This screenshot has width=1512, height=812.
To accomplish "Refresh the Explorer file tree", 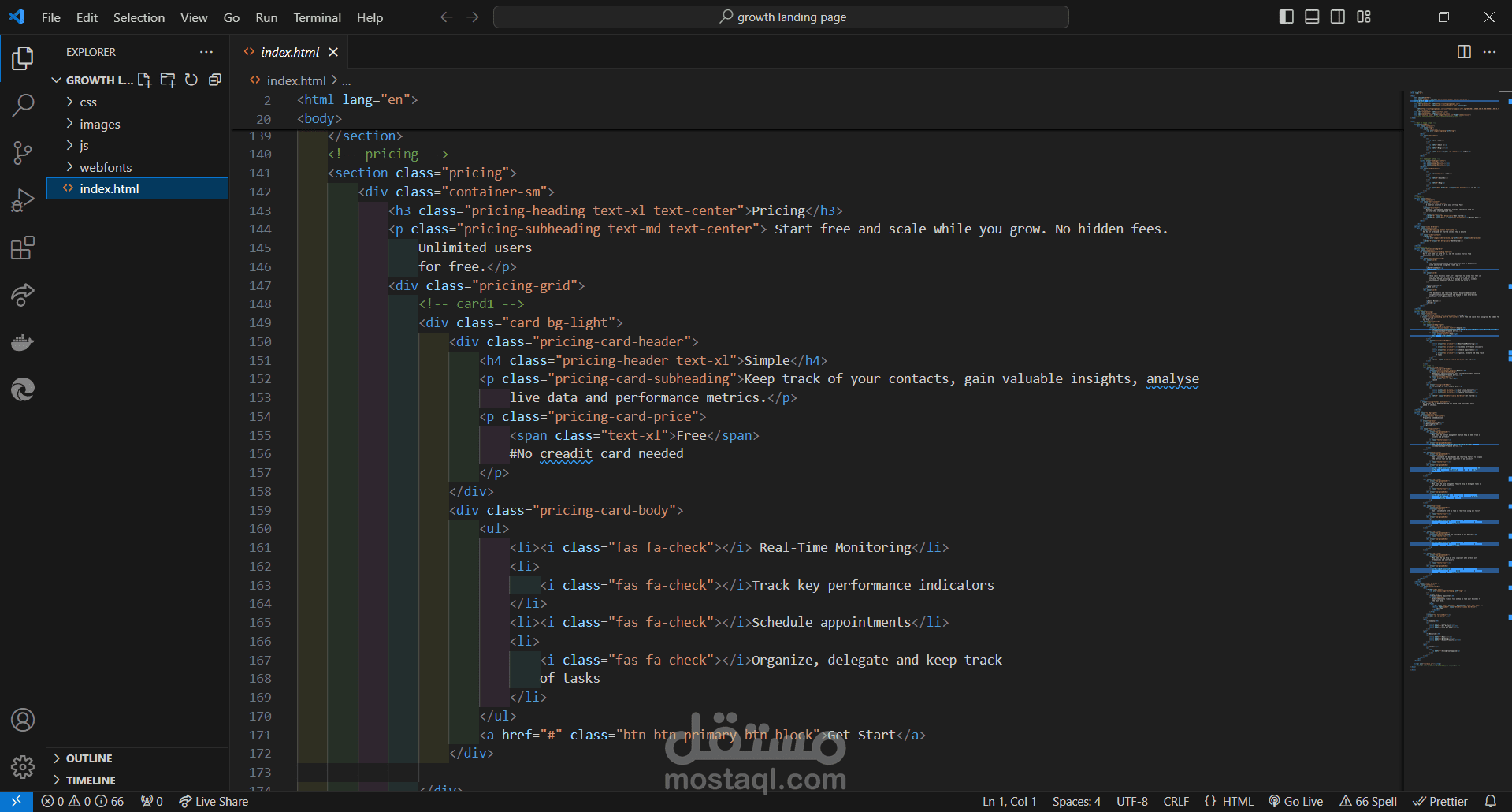I will [191, 80].
